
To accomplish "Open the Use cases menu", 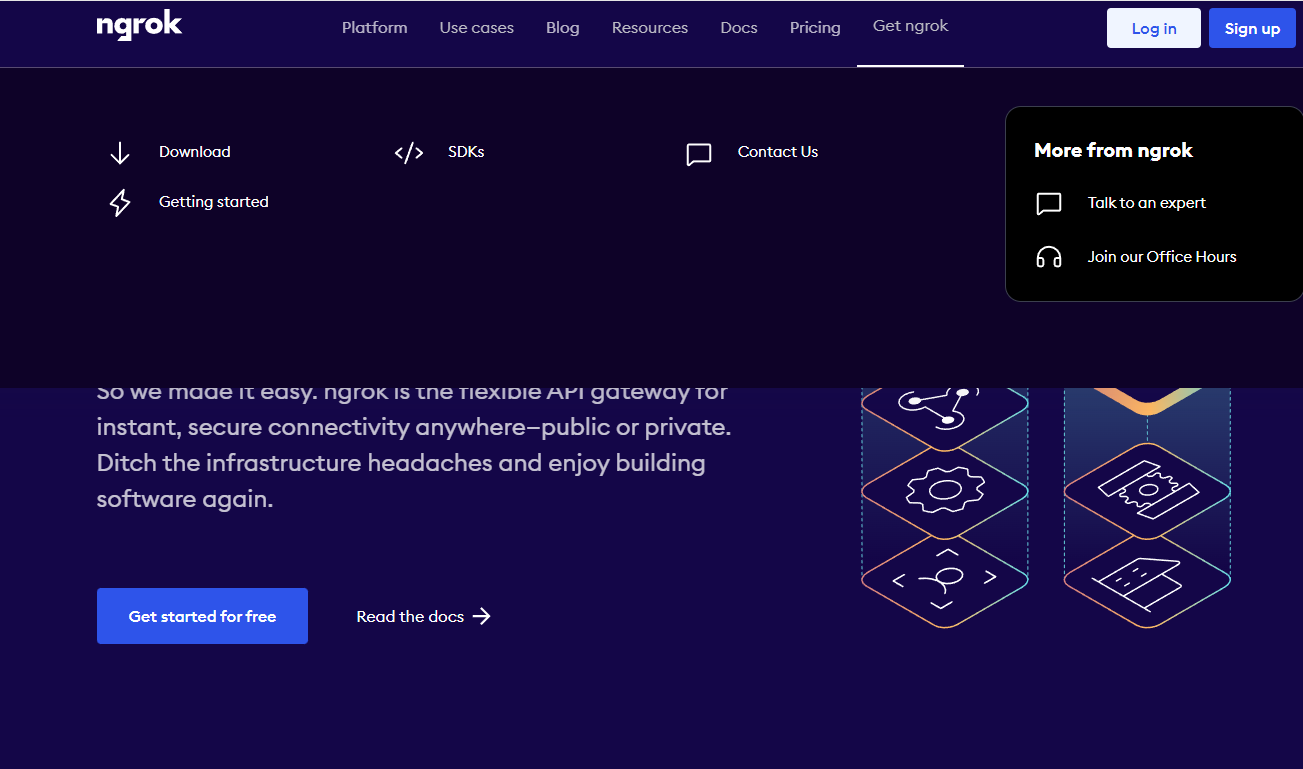I will click(x=477, y=28).
